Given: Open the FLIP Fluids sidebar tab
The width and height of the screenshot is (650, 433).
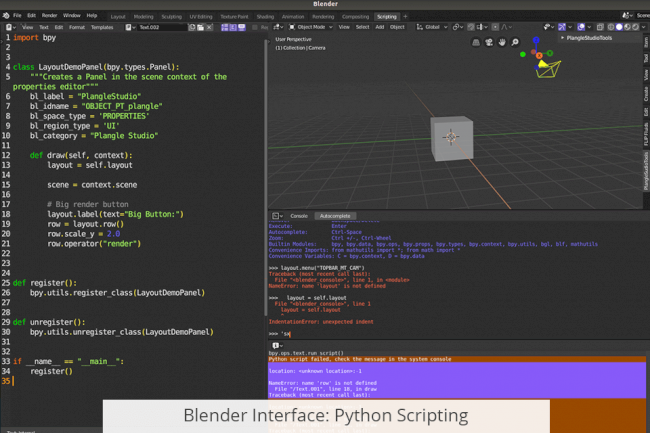Looking at the screenshot, I should (646, 133).
